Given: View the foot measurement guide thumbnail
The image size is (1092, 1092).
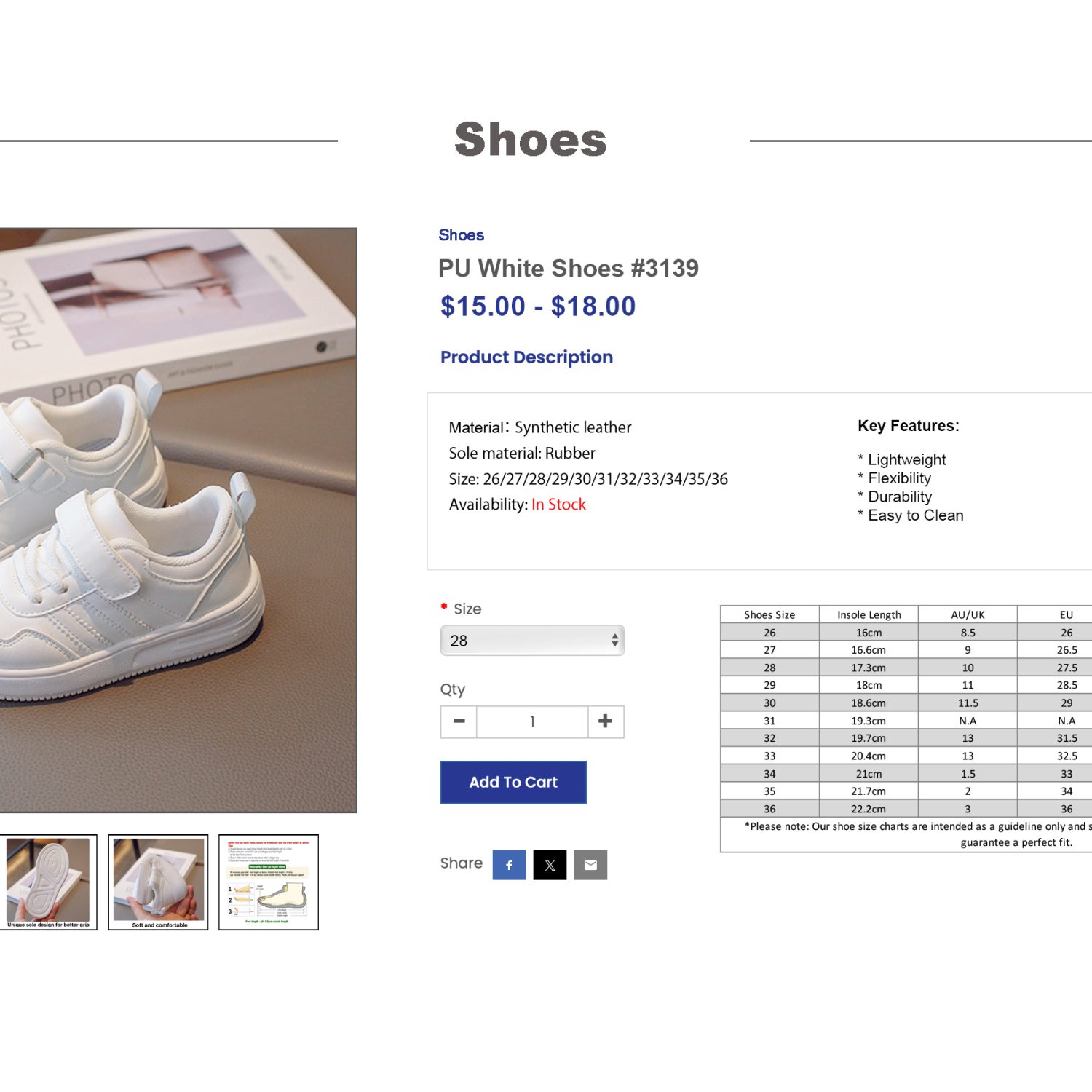Looking at the screenshot, I should point(269,882).
